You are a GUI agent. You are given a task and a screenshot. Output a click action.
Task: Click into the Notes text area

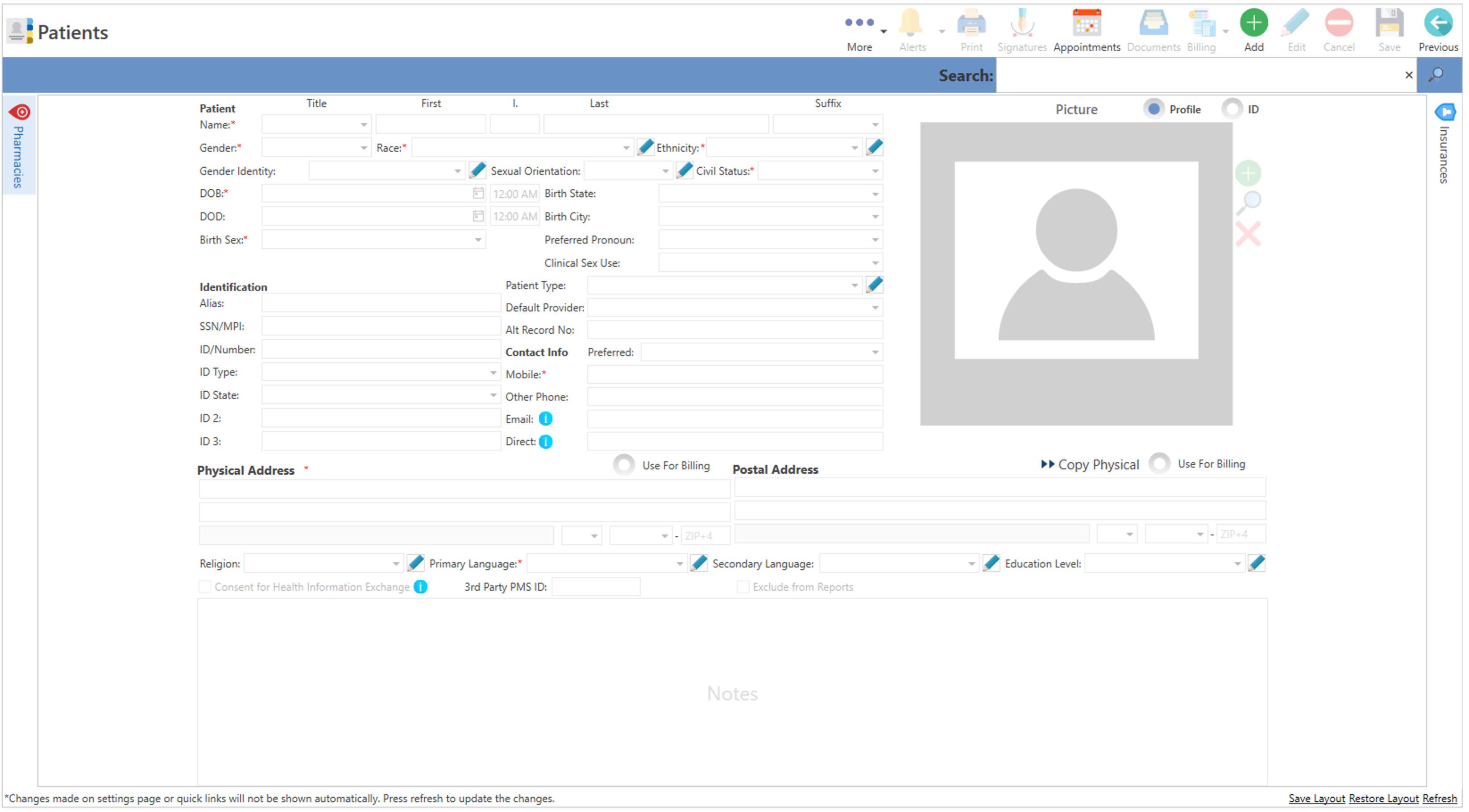pyautogui.click(x=732, y=693)
